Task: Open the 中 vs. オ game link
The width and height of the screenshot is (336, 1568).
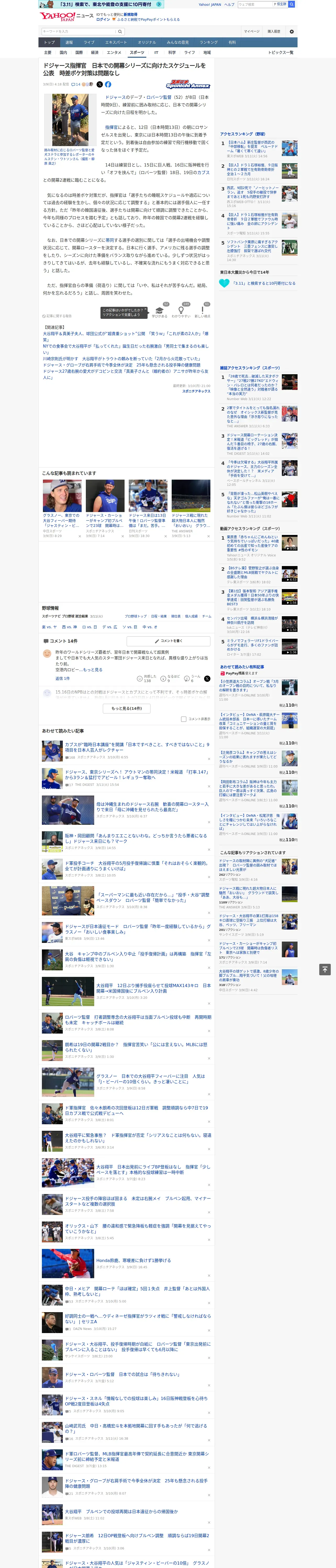Action: pos(149,626)
